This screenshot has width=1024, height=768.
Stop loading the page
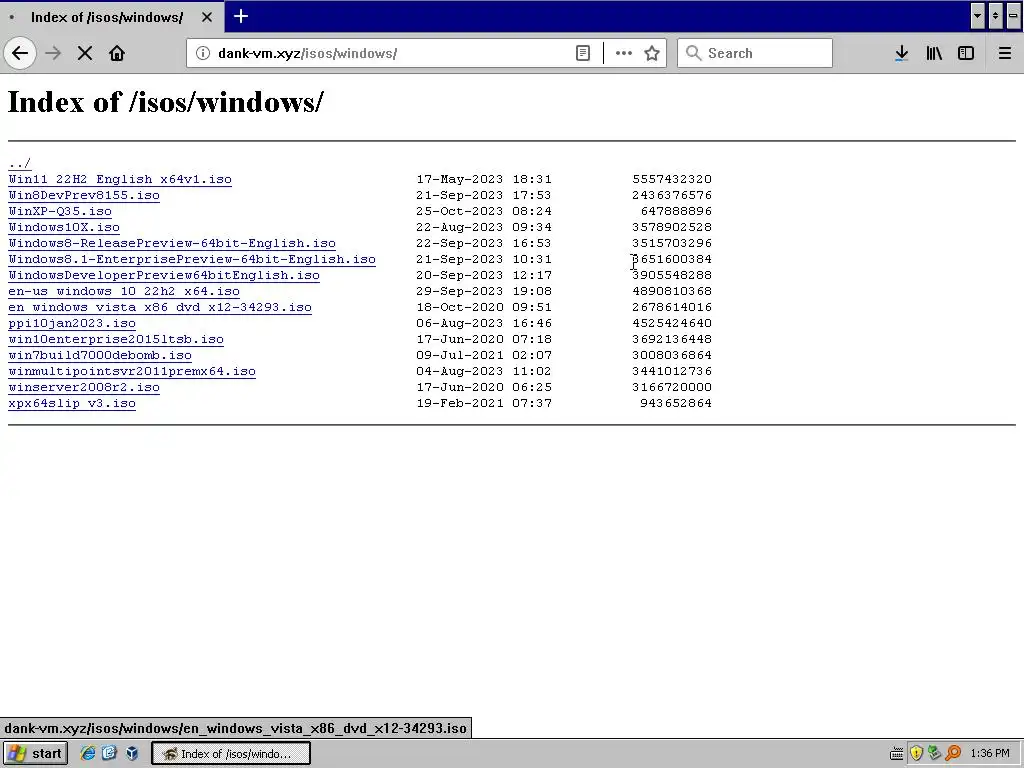pos(85,53)
